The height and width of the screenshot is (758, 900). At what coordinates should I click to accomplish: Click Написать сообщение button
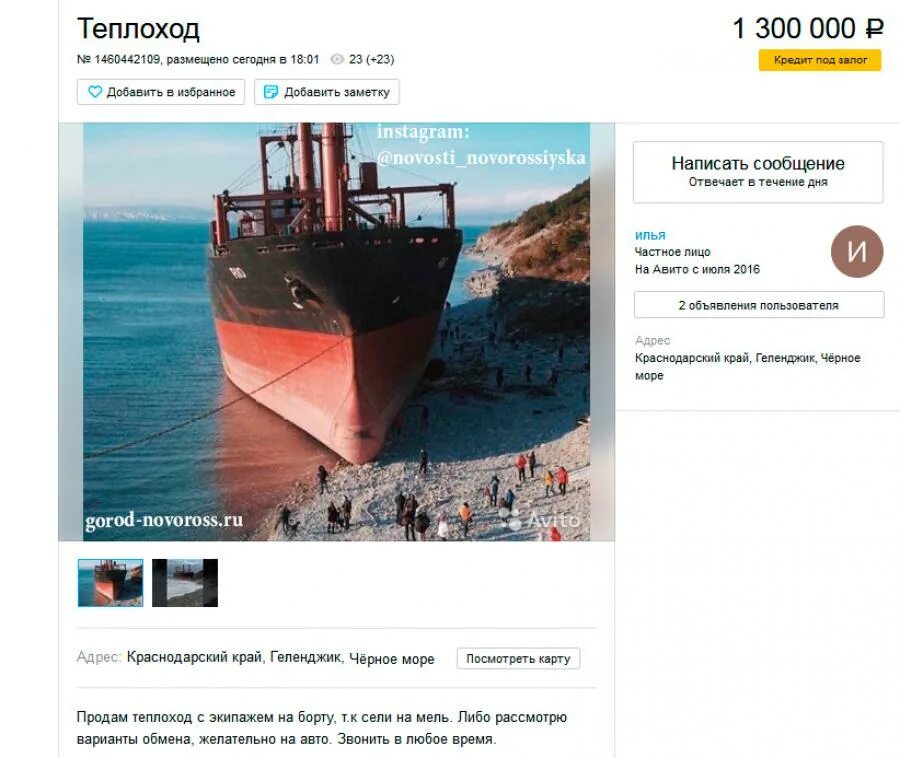758,172
